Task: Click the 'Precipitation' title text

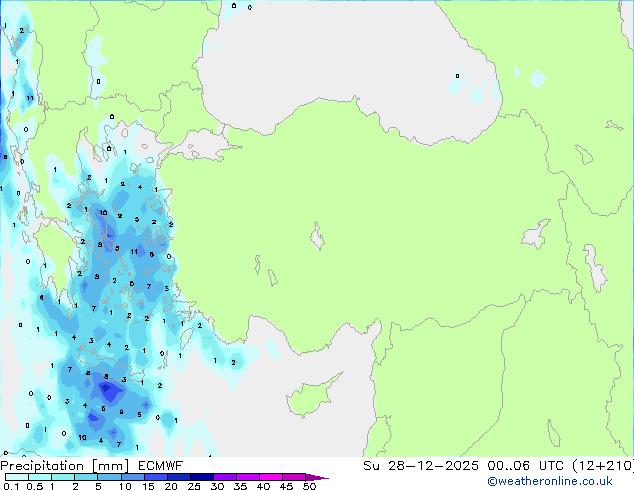Action: pyautogui.click(x=42, y=466)
